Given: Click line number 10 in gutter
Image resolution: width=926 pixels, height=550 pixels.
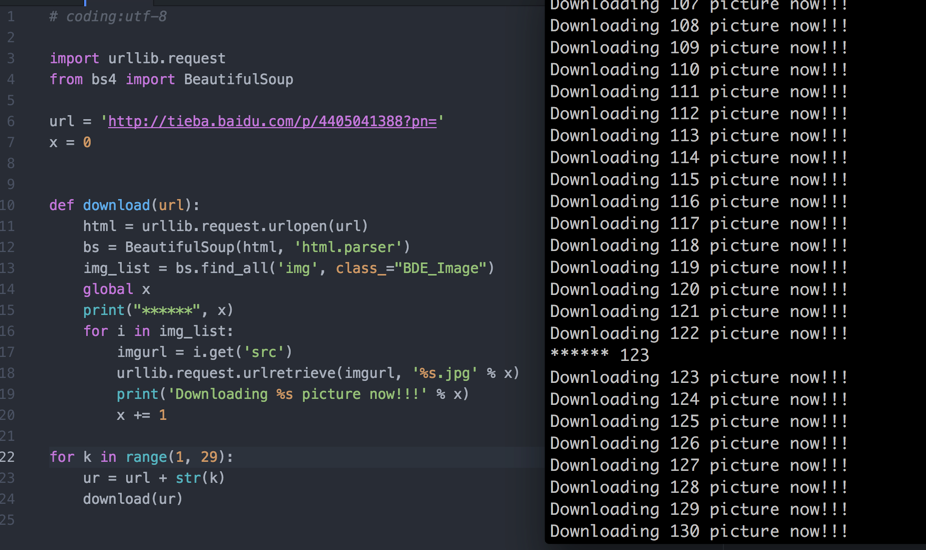Looking at the screenshot, I should (x=8, y=206).
